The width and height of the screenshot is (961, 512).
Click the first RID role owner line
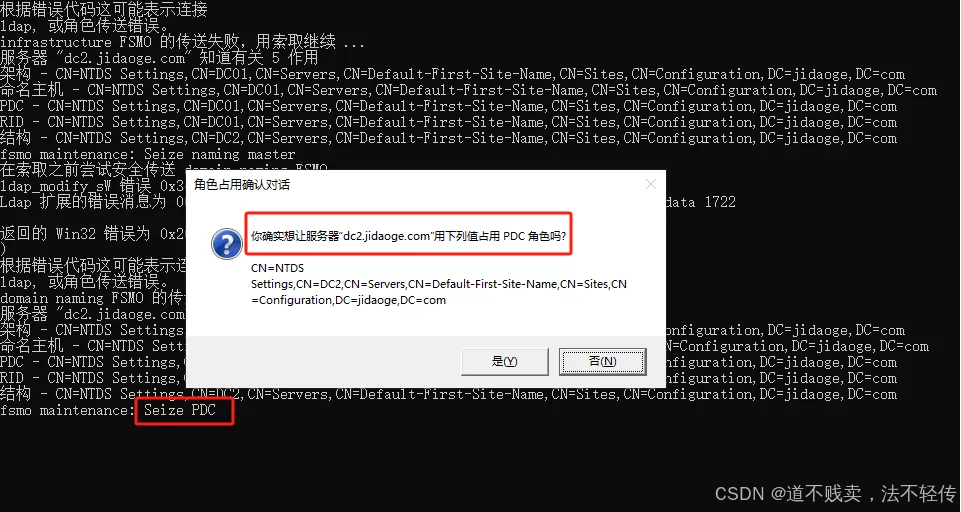tap(449, 122)
